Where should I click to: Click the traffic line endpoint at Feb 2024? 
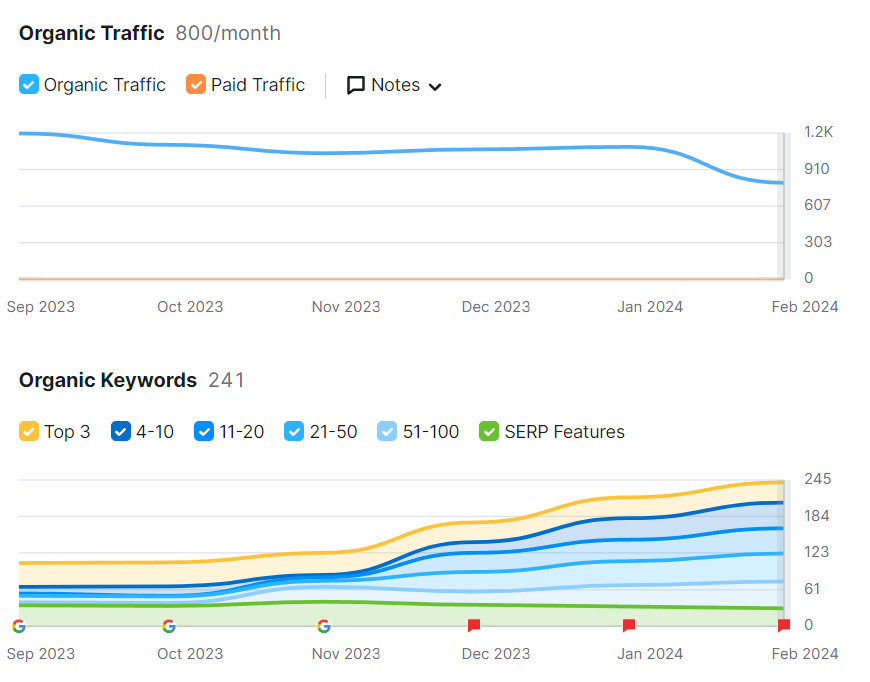pos(782,183)
